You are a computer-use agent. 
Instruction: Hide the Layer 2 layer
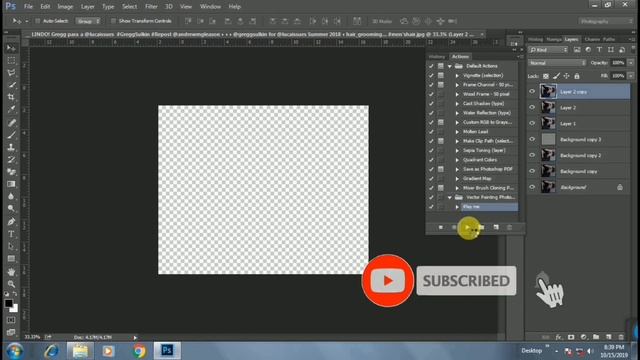532,107
